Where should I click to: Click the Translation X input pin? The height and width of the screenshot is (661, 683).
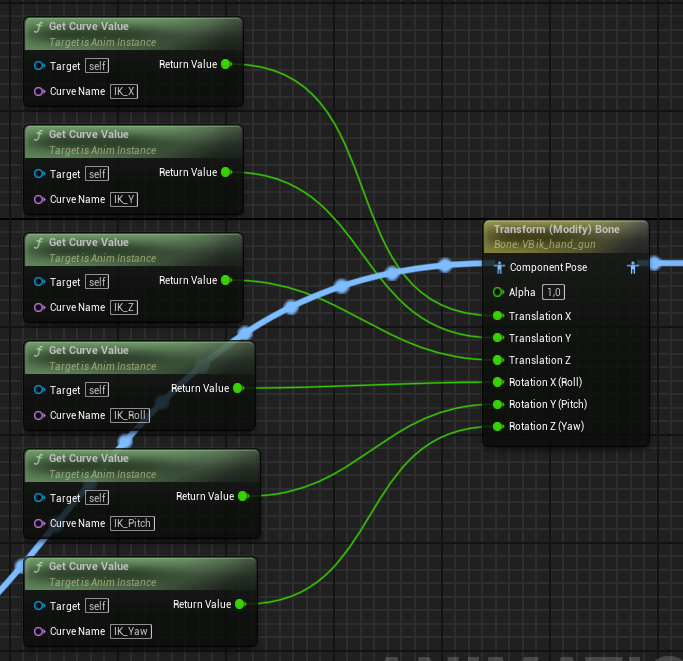(498, 316)
